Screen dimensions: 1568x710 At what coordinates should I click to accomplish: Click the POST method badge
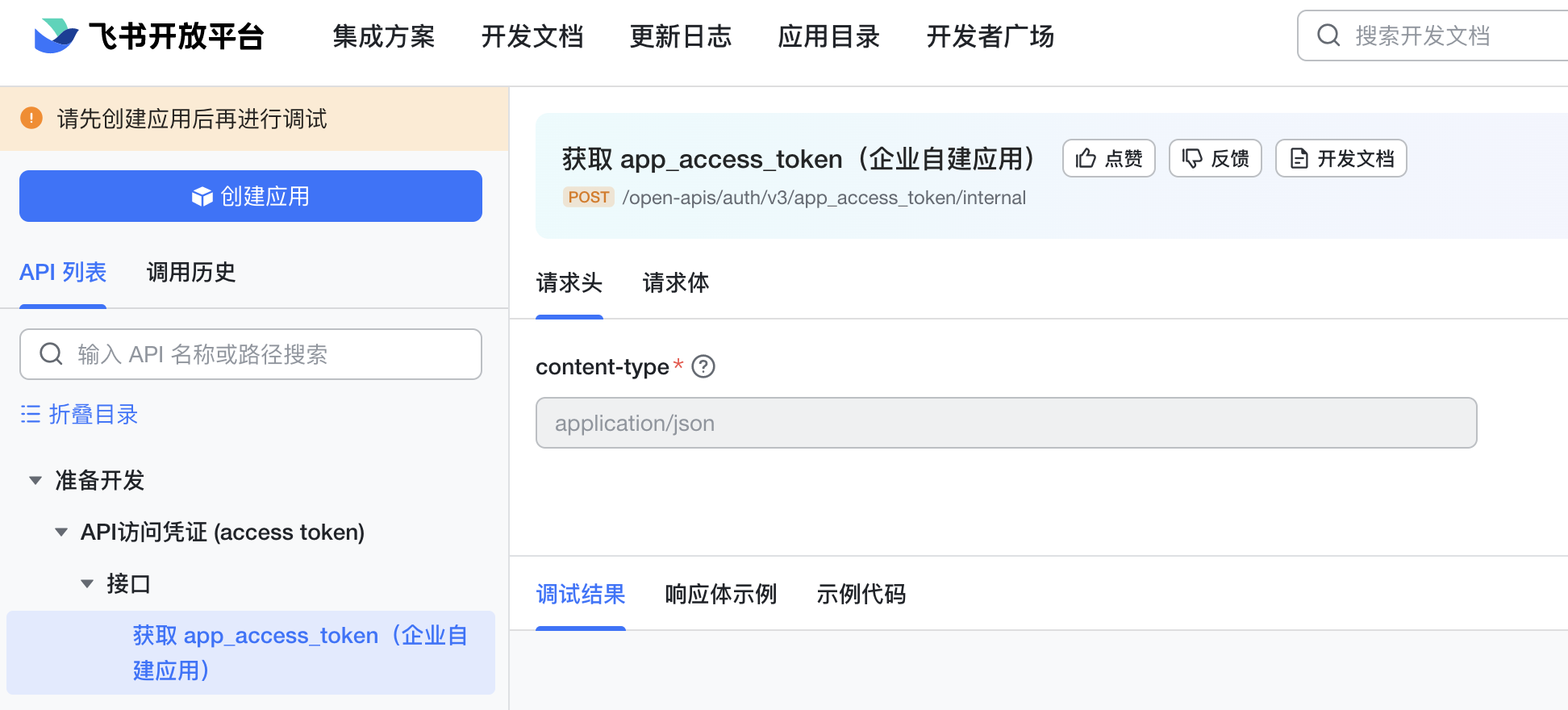[x=589, y=198]
